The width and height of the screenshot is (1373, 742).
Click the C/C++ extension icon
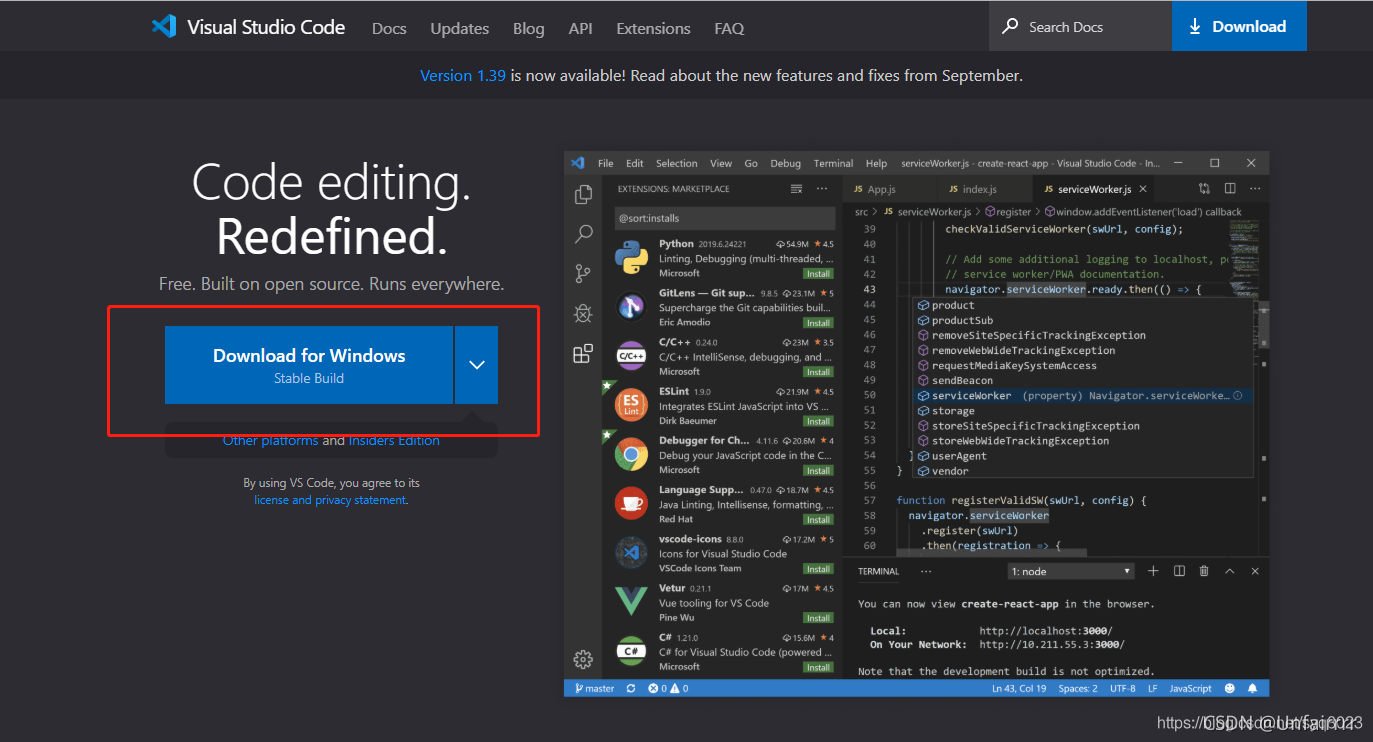coord(631,356)
